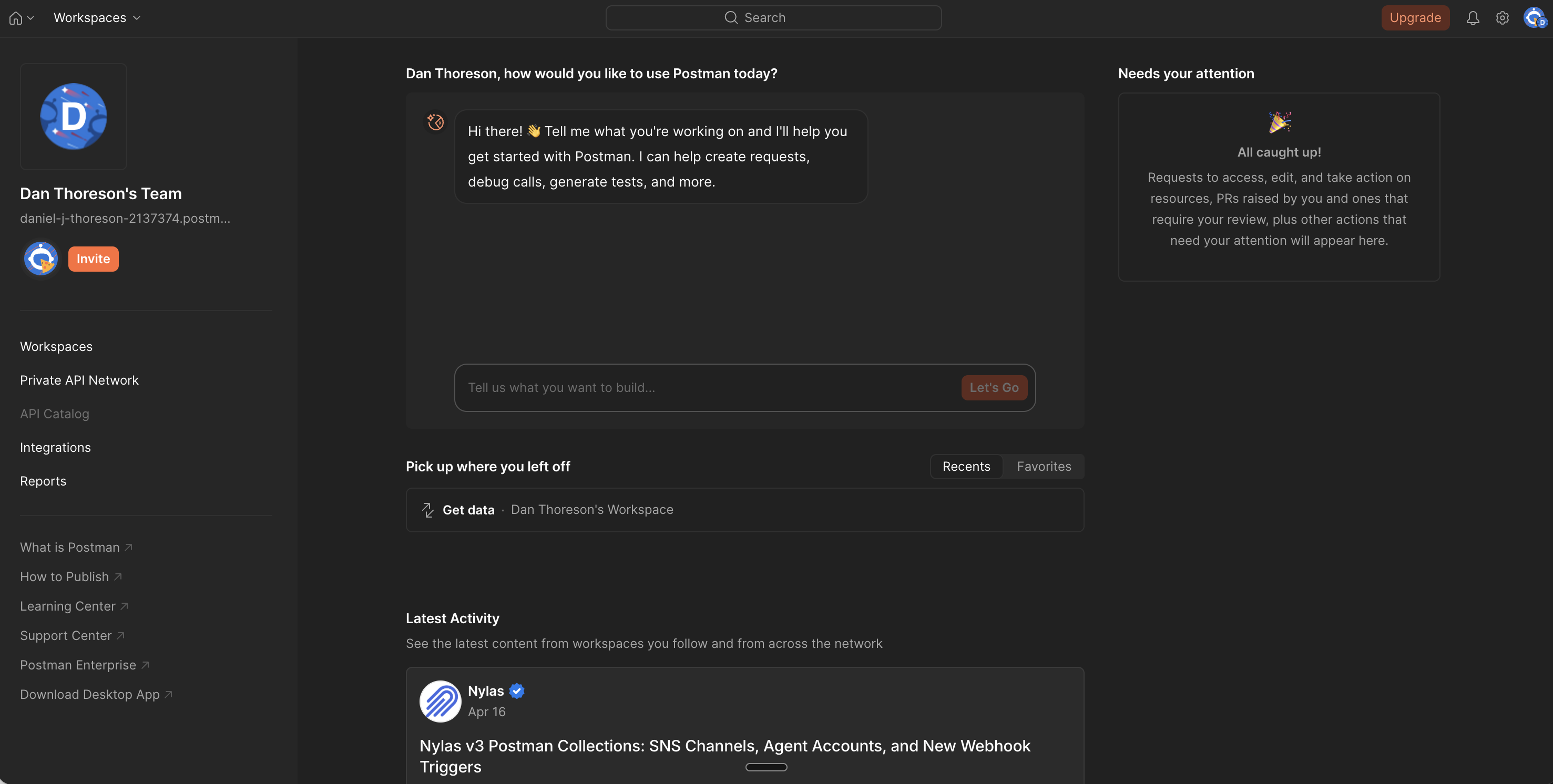The height and width of the screenshot is (784, 1553).
Task: Click the activity progress bar under Nylas post
Action: pyautogui.click(x=767, y=767)
